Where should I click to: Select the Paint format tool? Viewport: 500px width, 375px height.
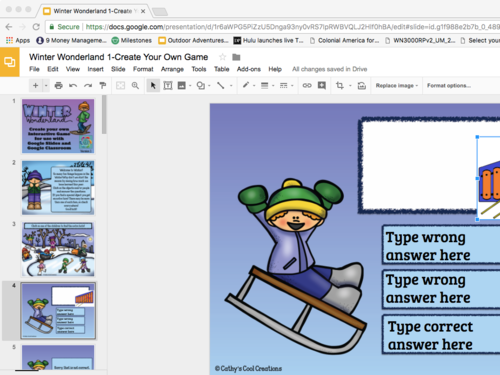103,86
